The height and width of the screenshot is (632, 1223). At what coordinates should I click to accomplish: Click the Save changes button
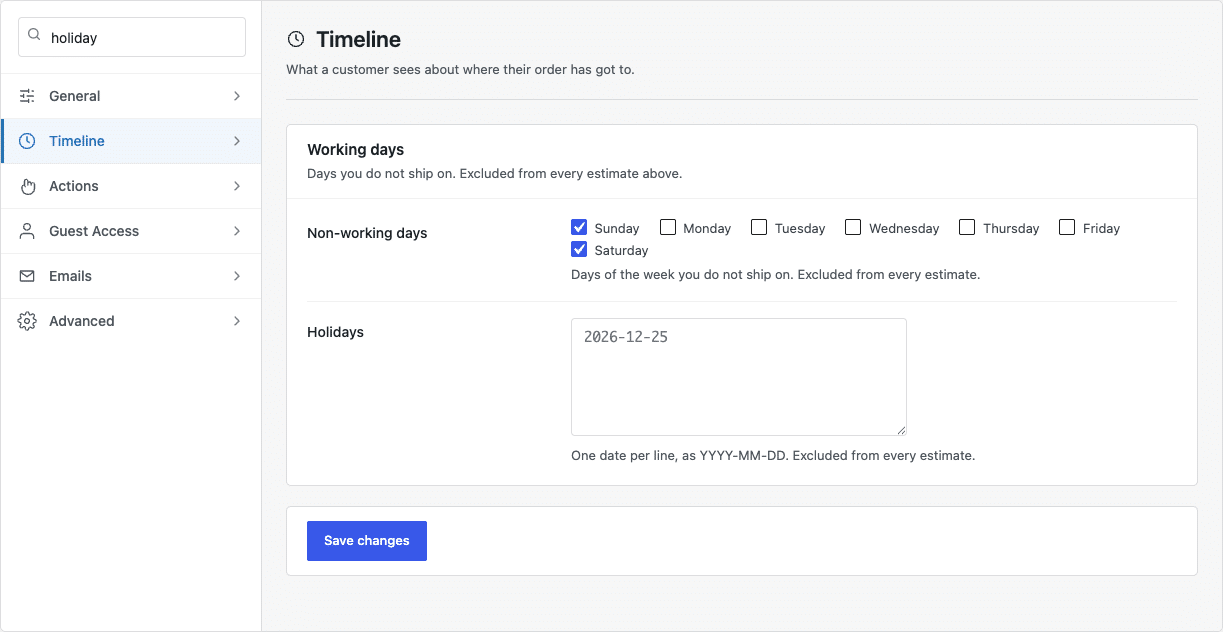pos(367,541)
